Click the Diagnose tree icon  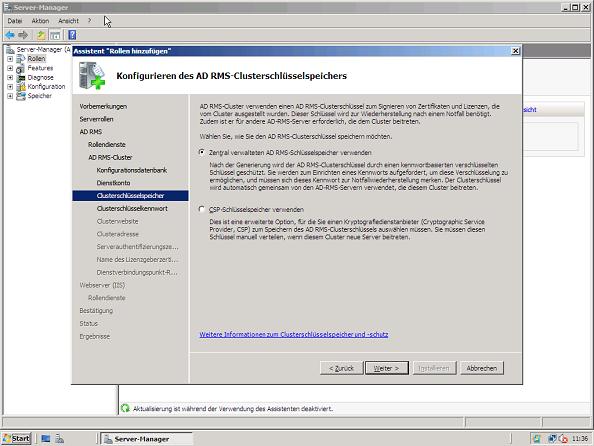click(x=21, y=77)
